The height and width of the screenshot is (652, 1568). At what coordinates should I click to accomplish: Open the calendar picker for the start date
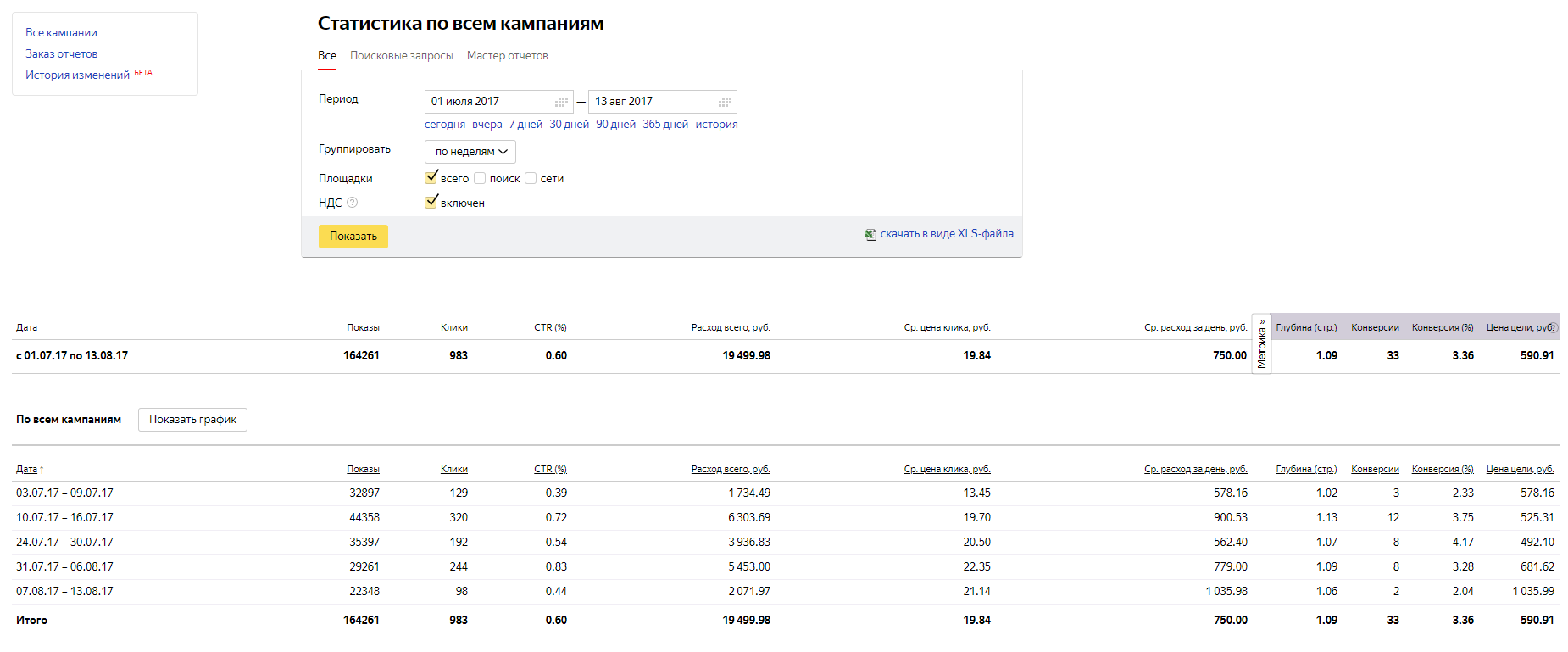561,102
